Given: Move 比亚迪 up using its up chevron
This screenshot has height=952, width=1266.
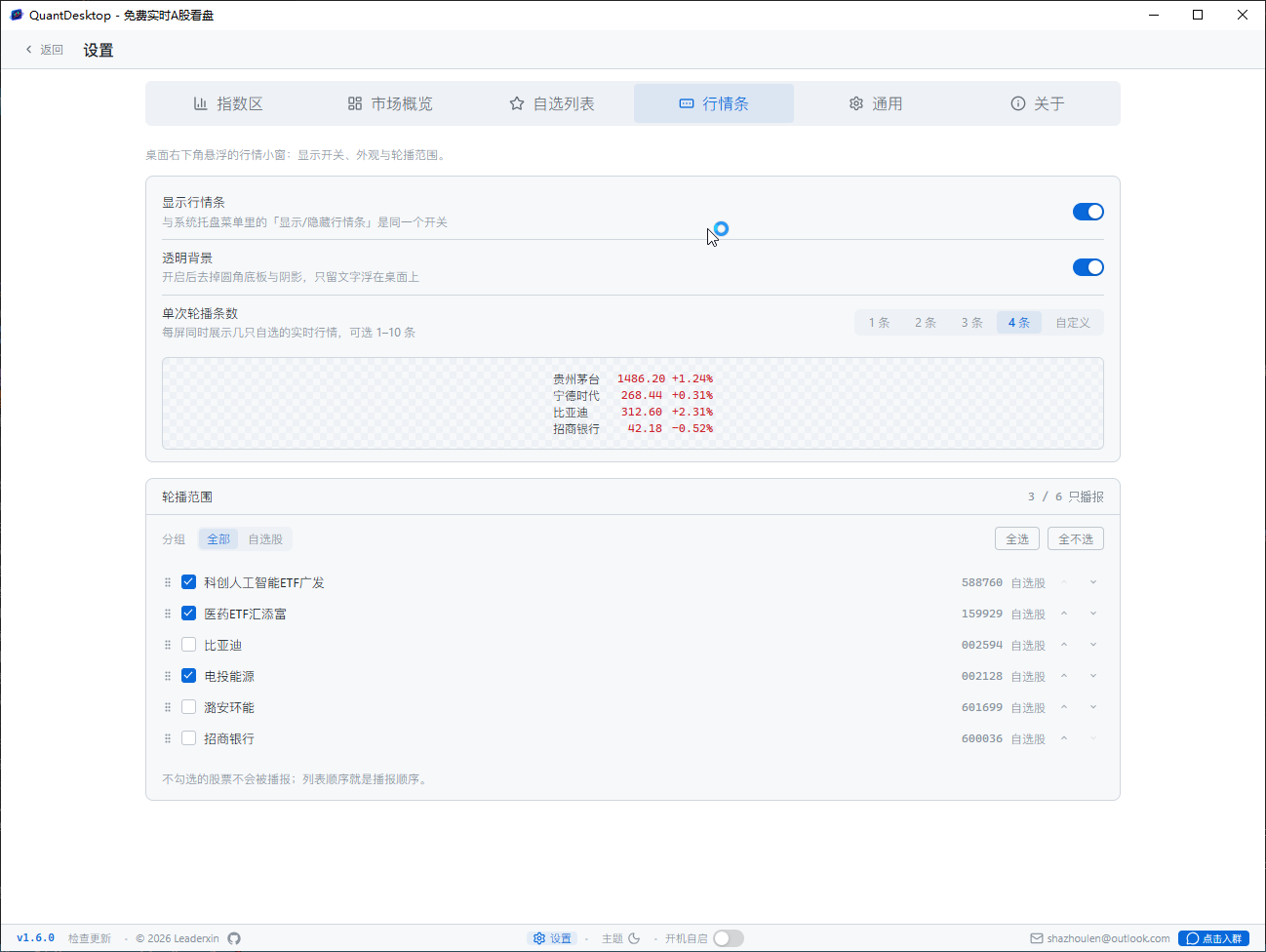Looking at the screenshot, I should [1064, 645].
